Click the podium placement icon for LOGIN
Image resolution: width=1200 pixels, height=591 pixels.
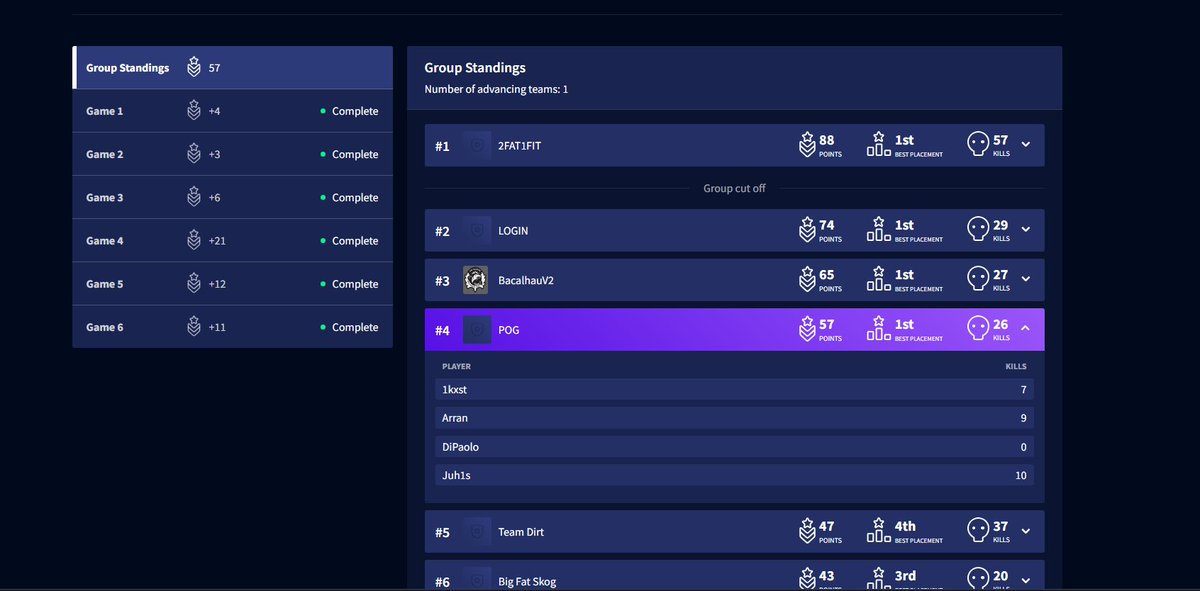pyautogui.click(x=879, y=229)
